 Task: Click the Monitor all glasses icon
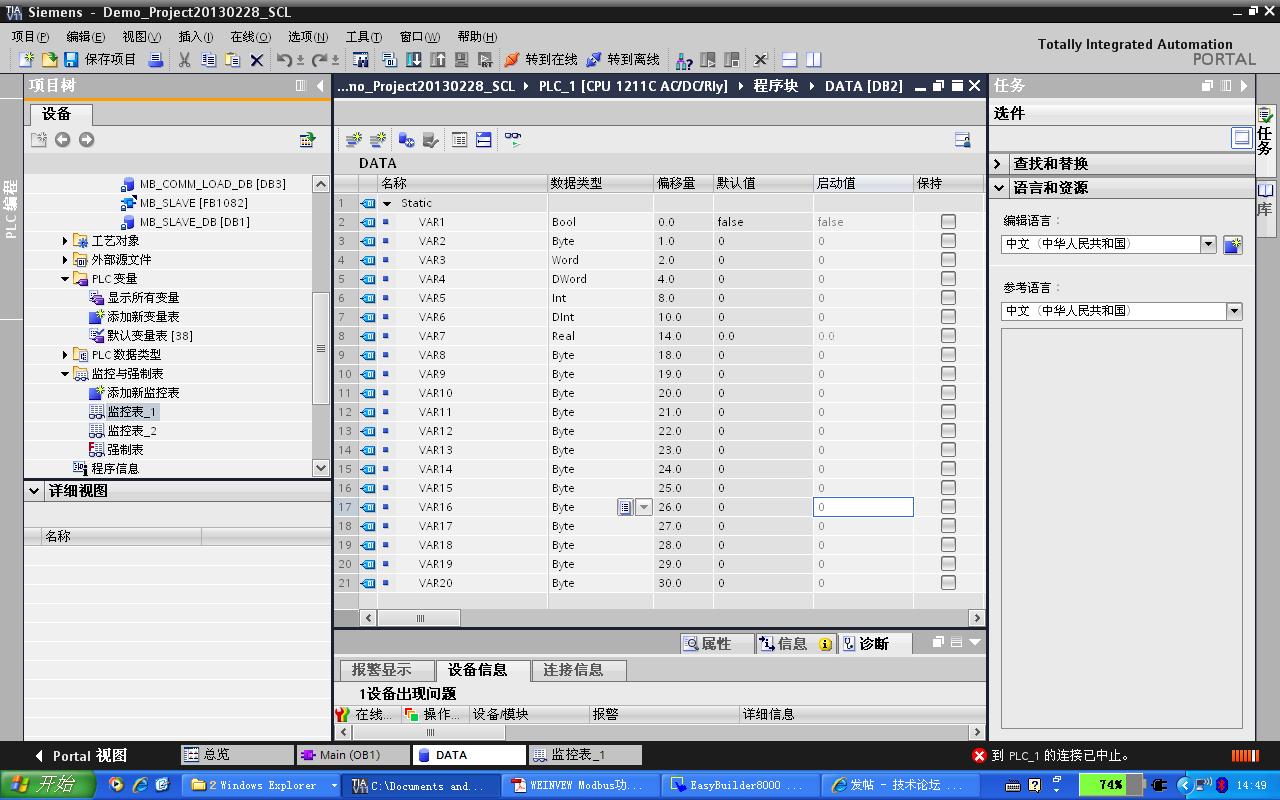pyautogui.click(x=513, y=140)
